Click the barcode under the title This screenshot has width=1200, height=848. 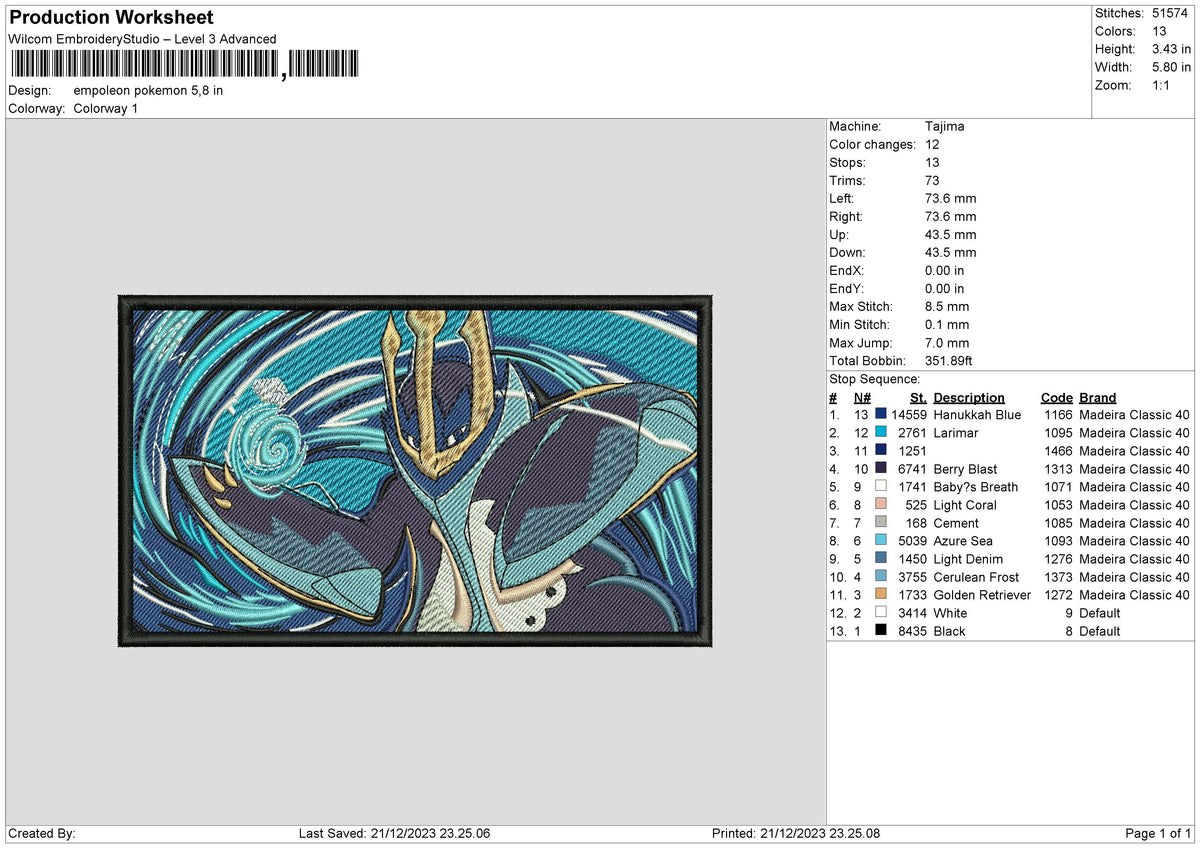click(x=184, y=65)
